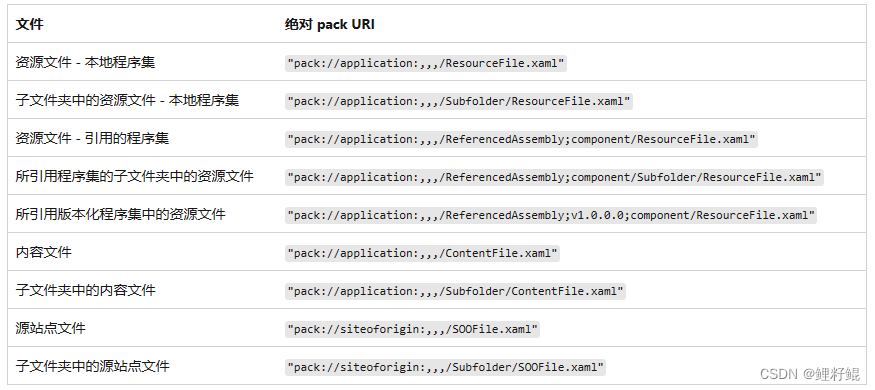Select the ReferencedAssembly;component/ResourceFile.xaml URI code

pyautogui.click(x=521, y=139)
